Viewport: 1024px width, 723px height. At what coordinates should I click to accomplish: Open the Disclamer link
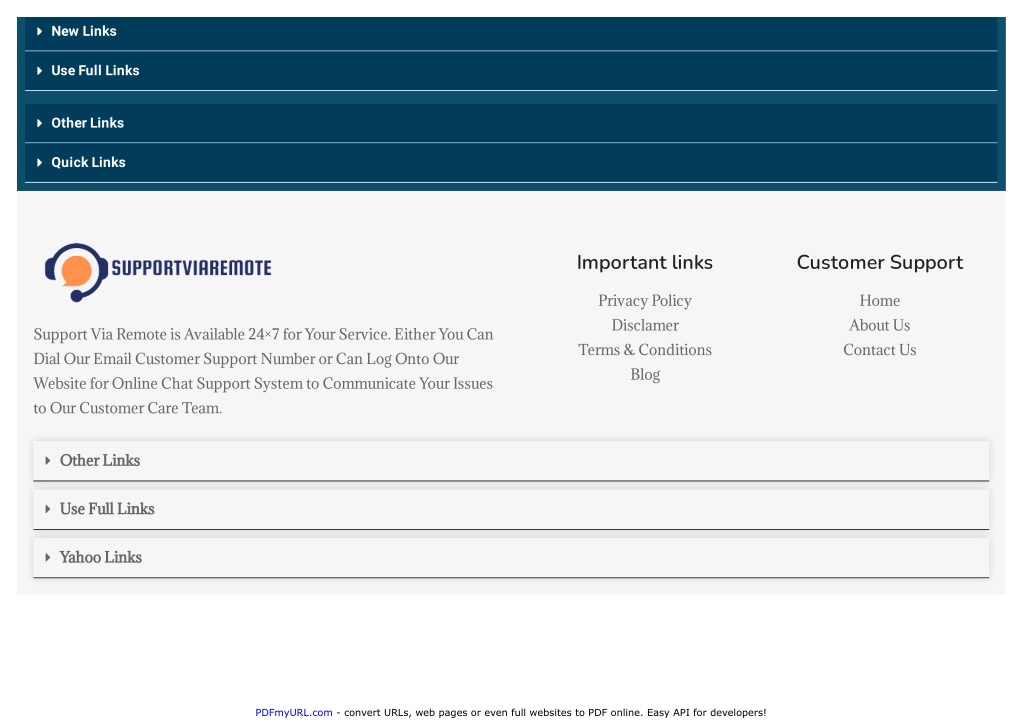[645, 325]
